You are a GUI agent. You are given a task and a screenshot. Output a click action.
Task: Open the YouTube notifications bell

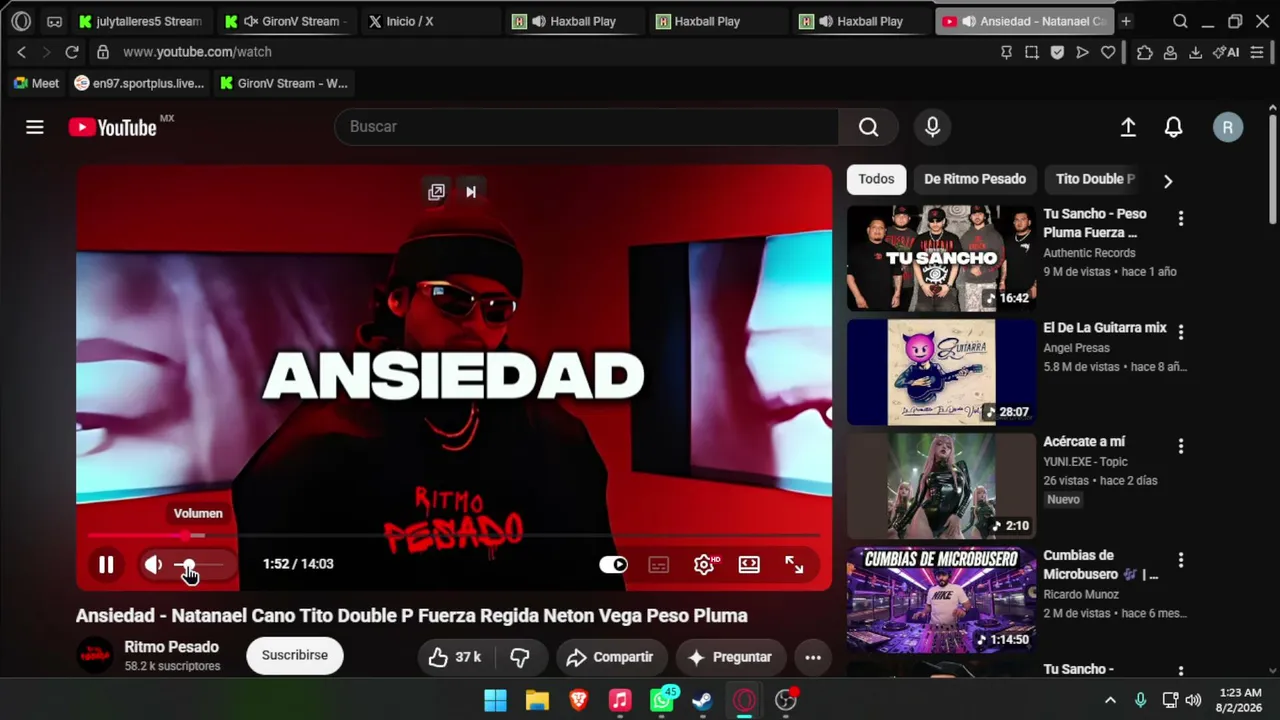[x=1174, y=127]
